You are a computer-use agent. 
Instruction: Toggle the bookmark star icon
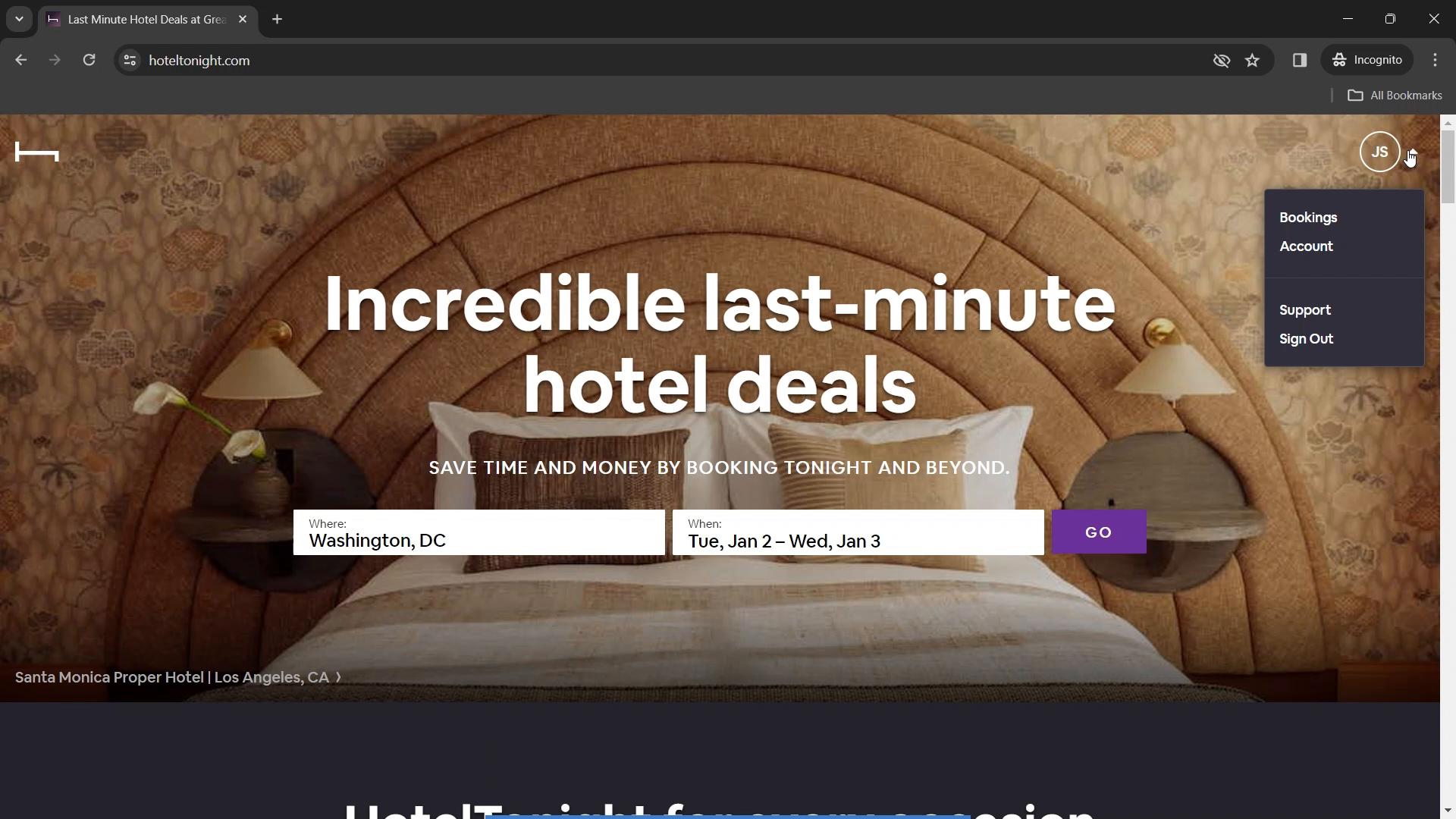coord(1253,60)
